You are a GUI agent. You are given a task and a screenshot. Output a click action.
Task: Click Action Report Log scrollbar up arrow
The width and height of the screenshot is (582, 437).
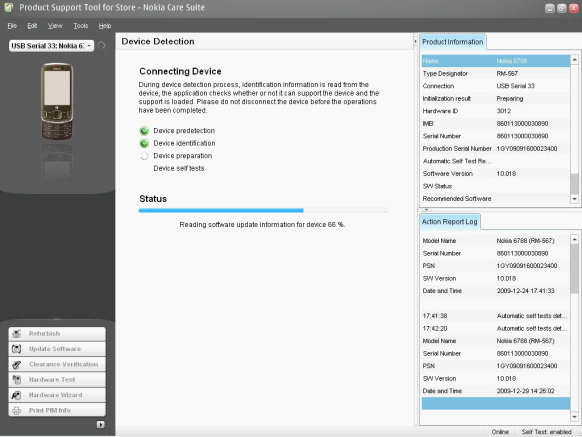click(x=575, y=239)
